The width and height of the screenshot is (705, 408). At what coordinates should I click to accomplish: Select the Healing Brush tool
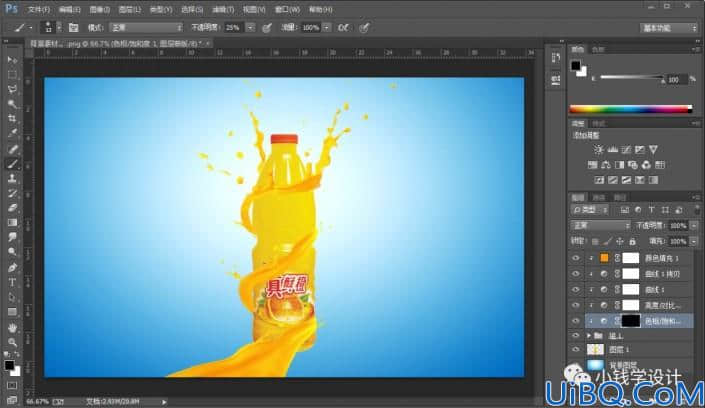(x=12, y=148)
